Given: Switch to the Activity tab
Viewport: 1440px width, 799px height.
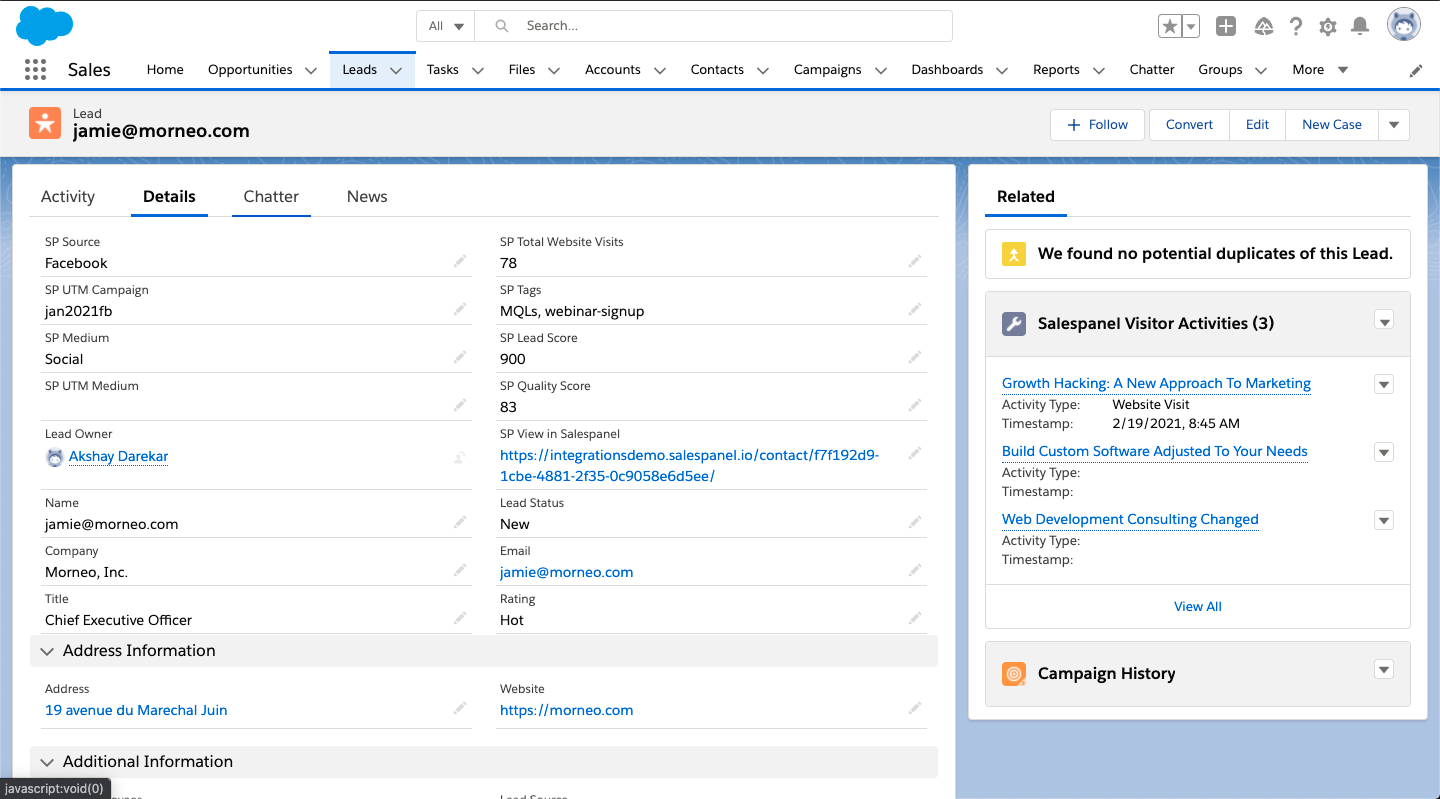Looking at the screenshot, I should [x=68, y=197].
